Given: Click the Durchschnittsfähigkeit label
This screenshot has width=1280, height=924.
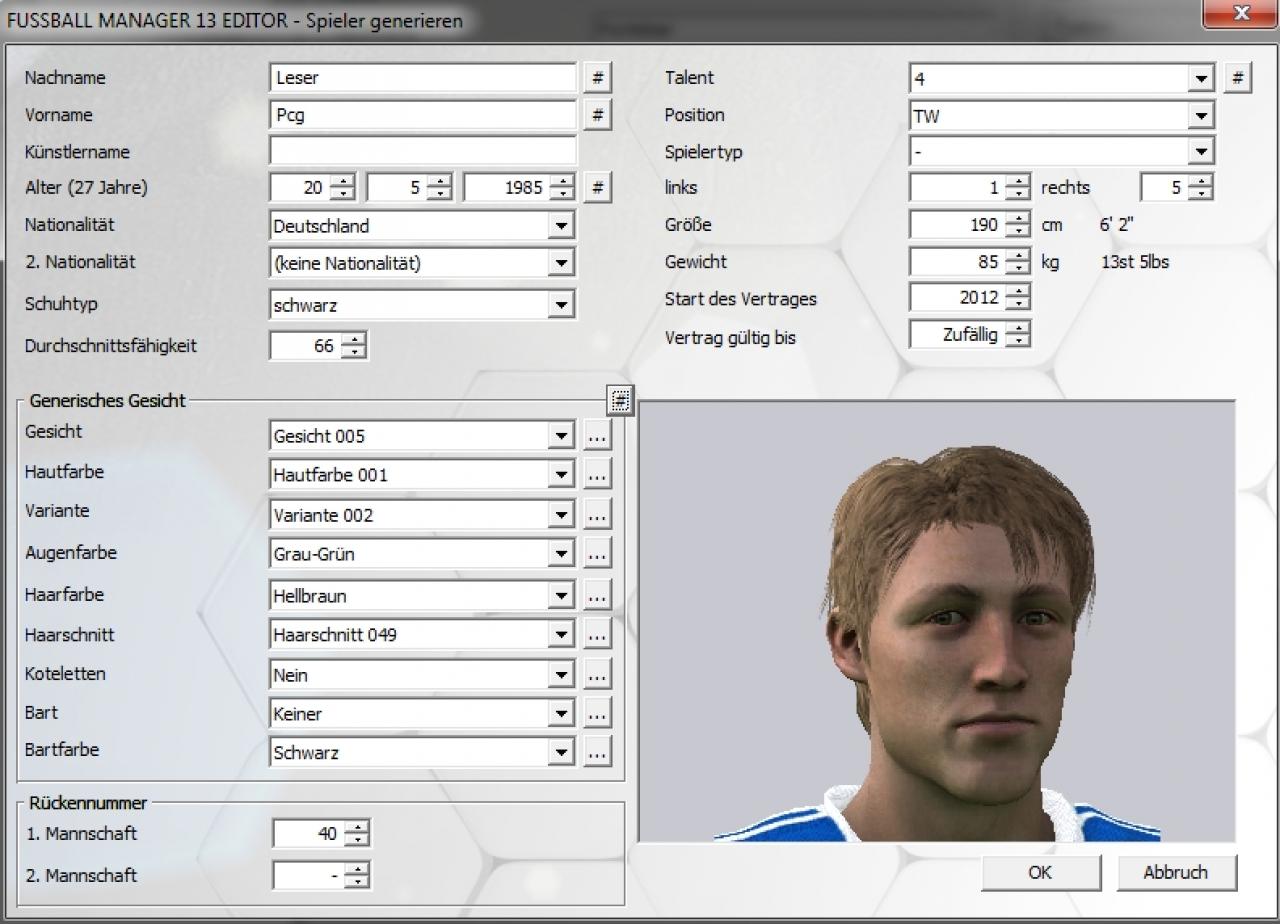Looking at the screenshot, I should click(x=111, y=346).
